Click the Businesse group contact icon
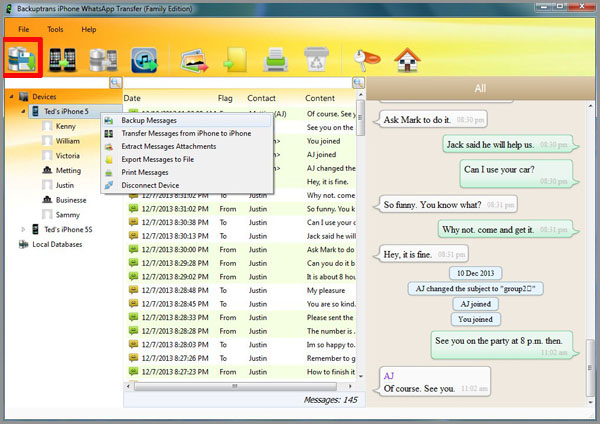The width and height of the screenshot is (600, 424). click(x=47, y=200)
